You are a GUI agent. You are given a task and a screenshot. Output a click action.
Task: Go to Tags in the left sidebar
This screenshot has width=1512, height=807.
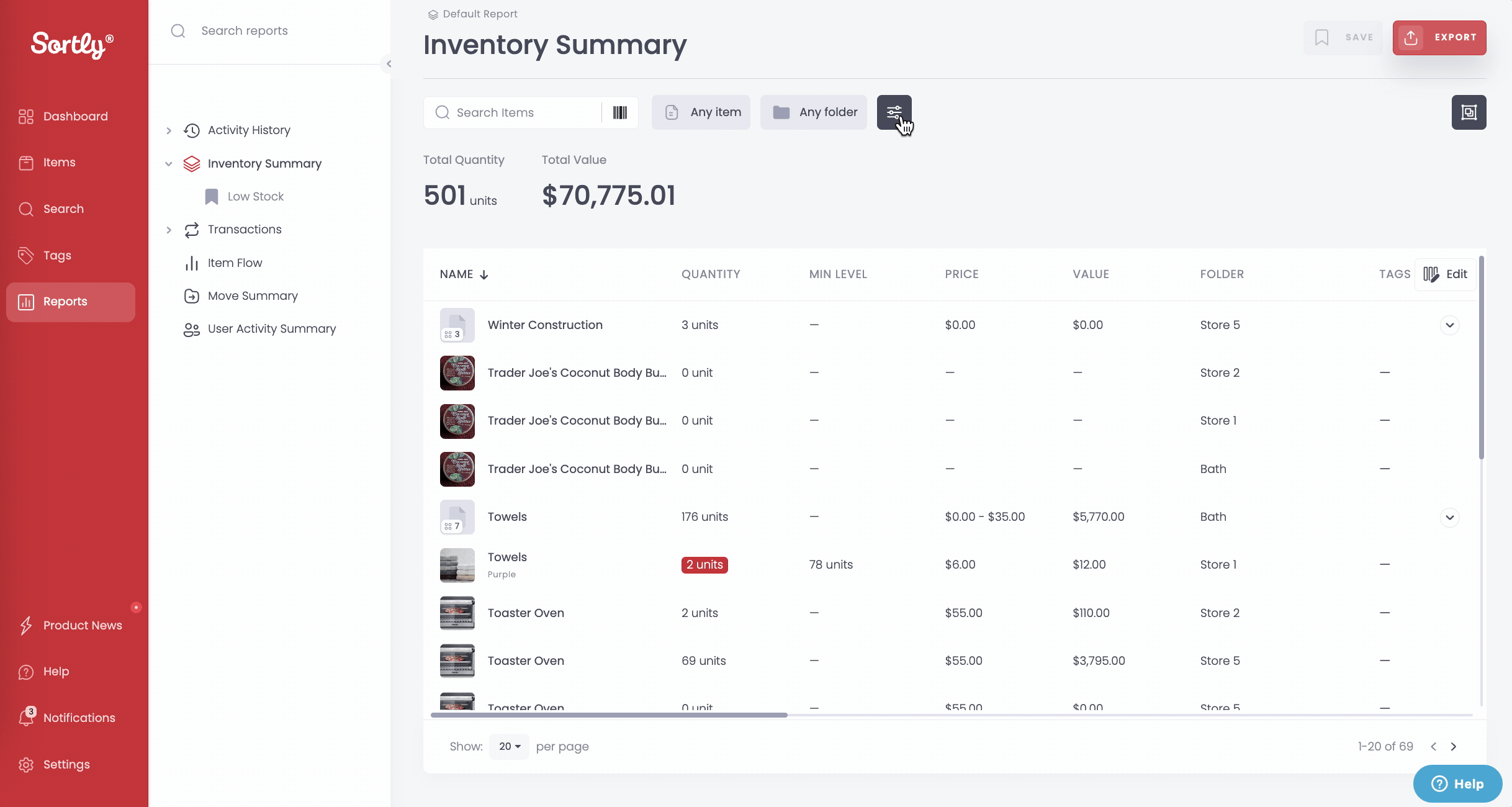[x=57, y=255]
